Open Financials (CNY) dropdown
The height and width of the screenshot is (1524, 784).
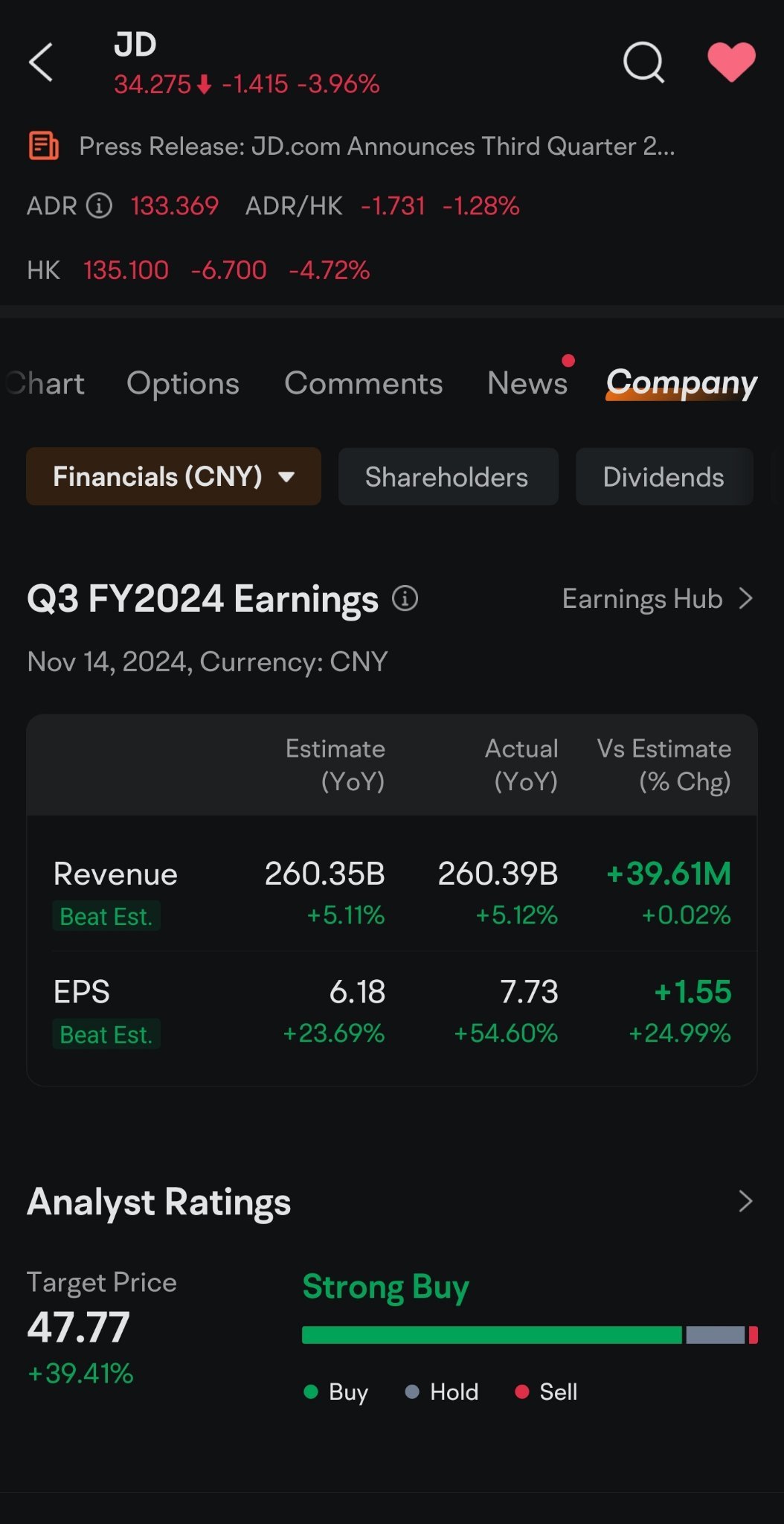click(x=173, y=476)
